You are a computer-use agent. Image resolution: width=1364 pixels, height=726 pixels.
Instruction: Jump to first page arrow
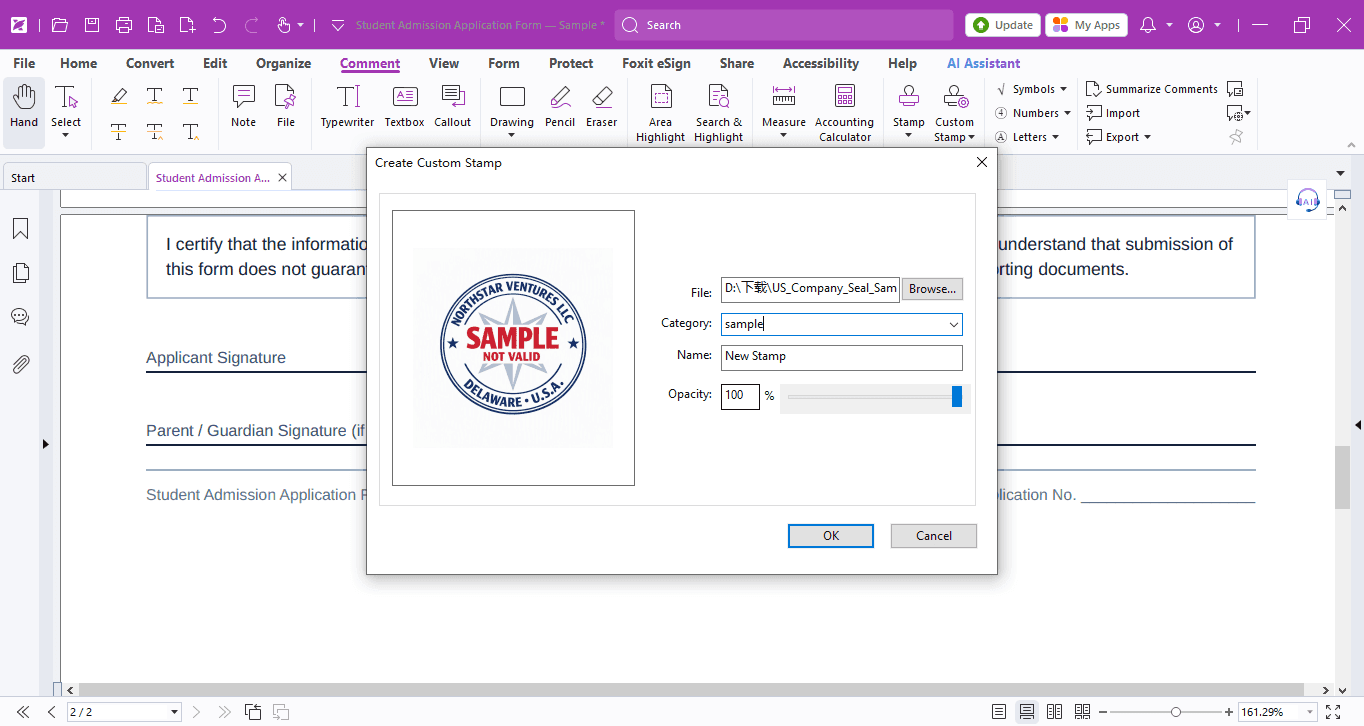[x=23, y=712]
